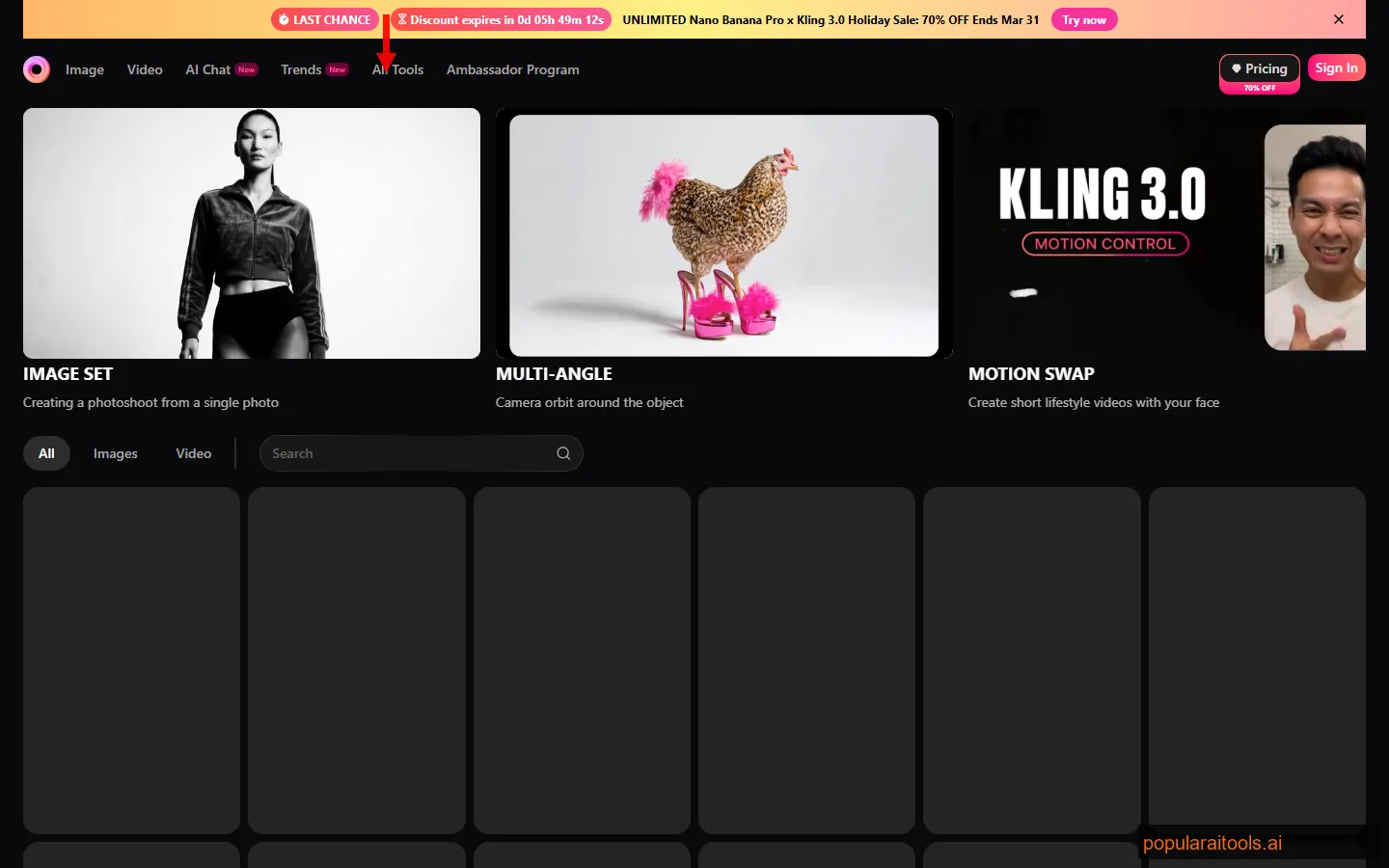
Task: Expand the All Tools menu
Action: pyautogui.click(x=399, y=69)
